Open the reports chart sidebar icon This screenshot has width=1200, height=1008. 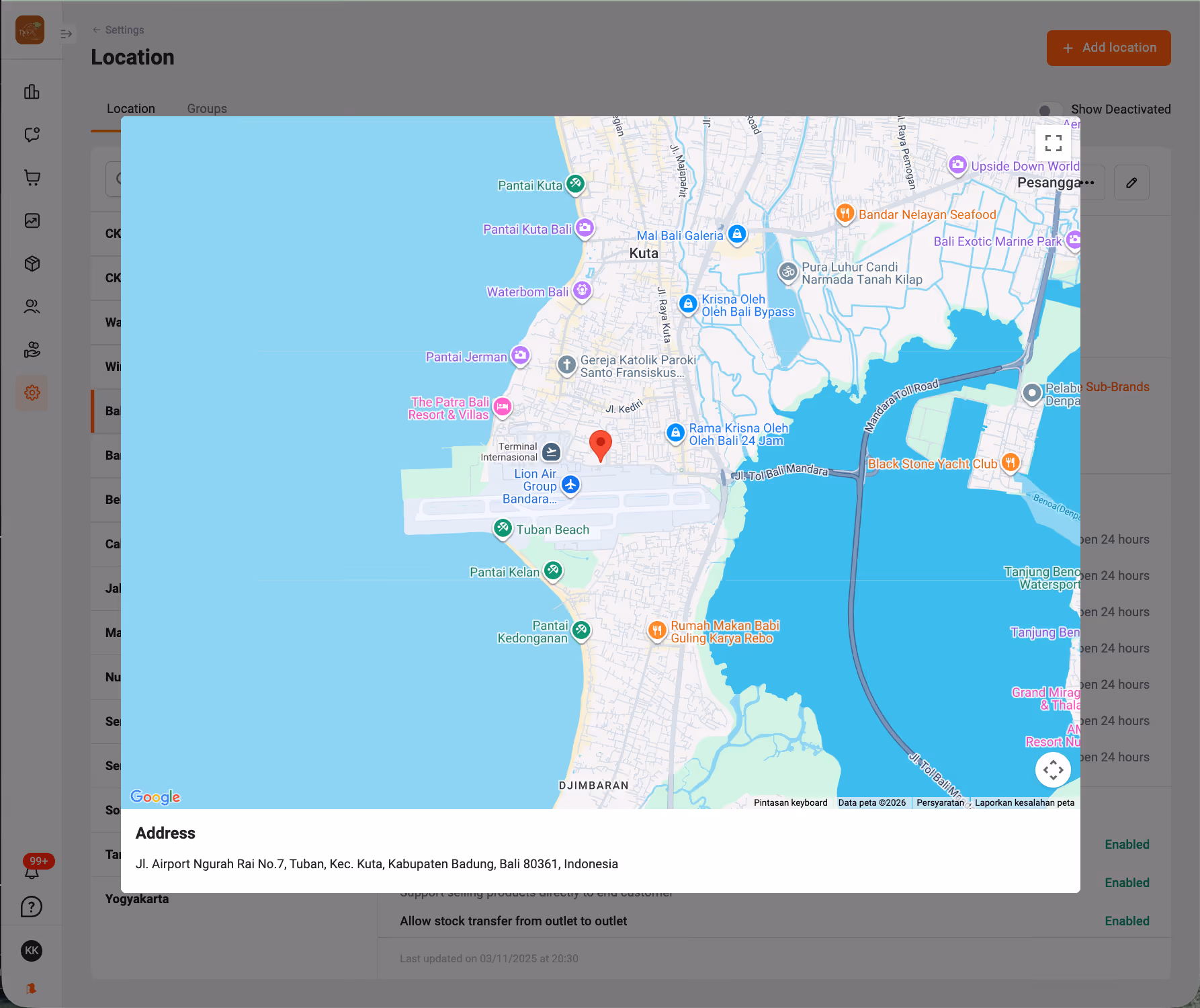(x=32, y=220)
